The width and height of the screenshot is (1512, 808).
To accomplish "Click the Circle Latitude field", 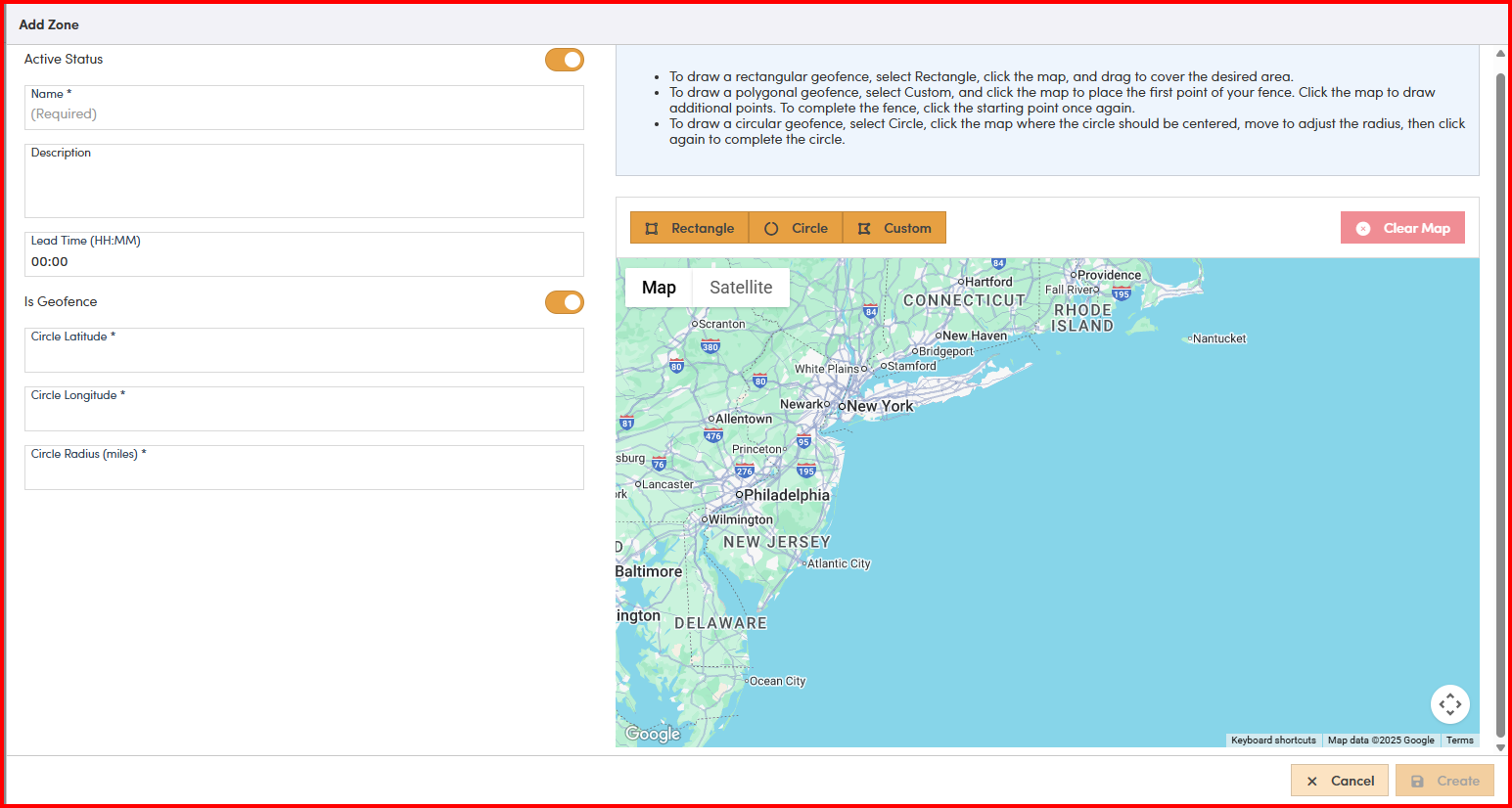I will 304,350.
